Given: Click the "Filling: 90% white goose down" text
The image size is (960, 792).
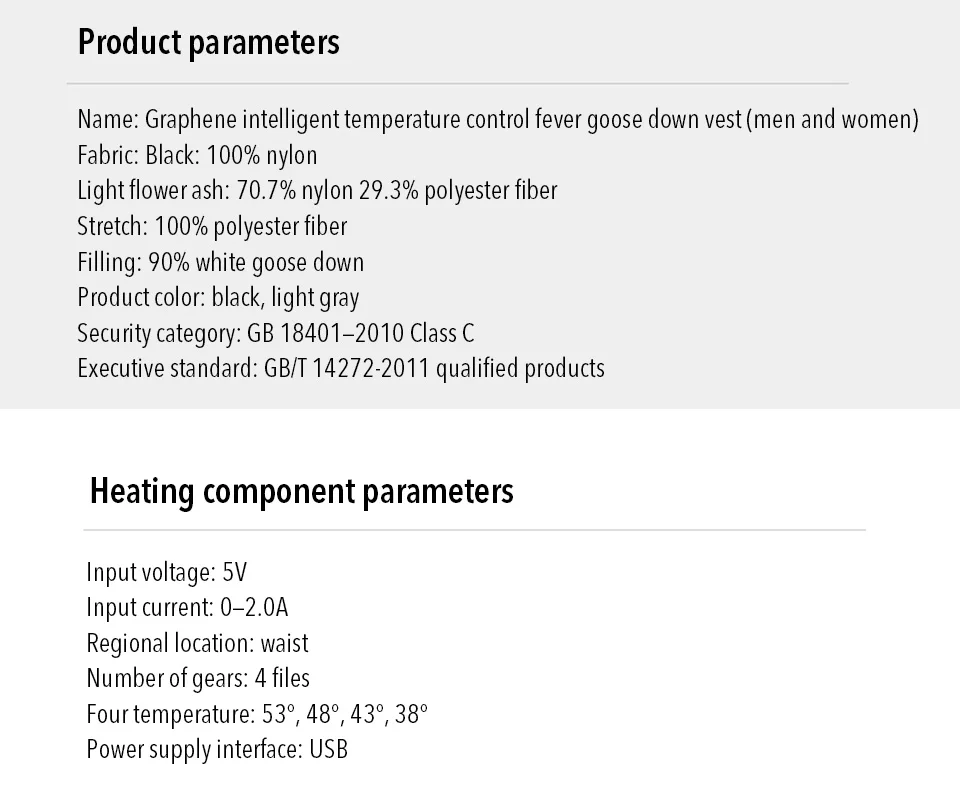Looking at the screenshot, I should coord(220,262).
